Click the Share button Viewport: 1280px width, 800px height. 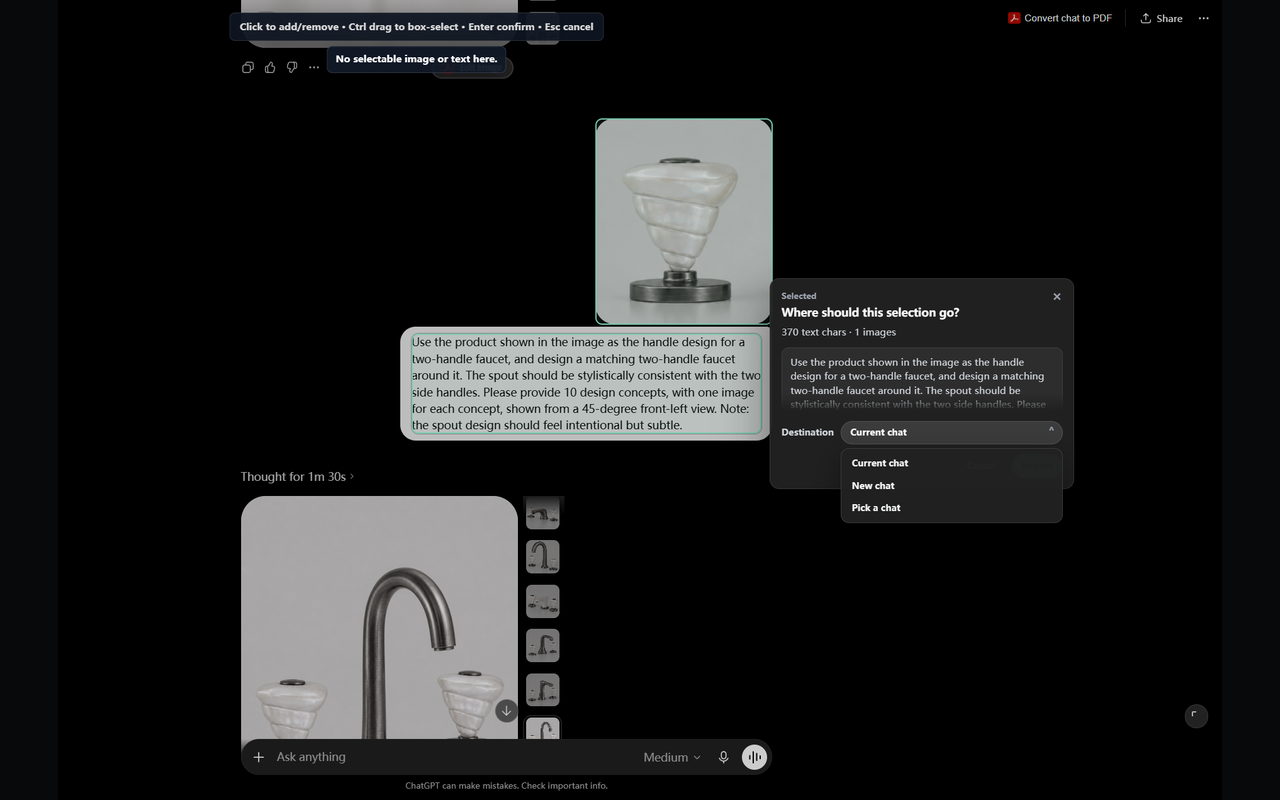point(1161,18)
